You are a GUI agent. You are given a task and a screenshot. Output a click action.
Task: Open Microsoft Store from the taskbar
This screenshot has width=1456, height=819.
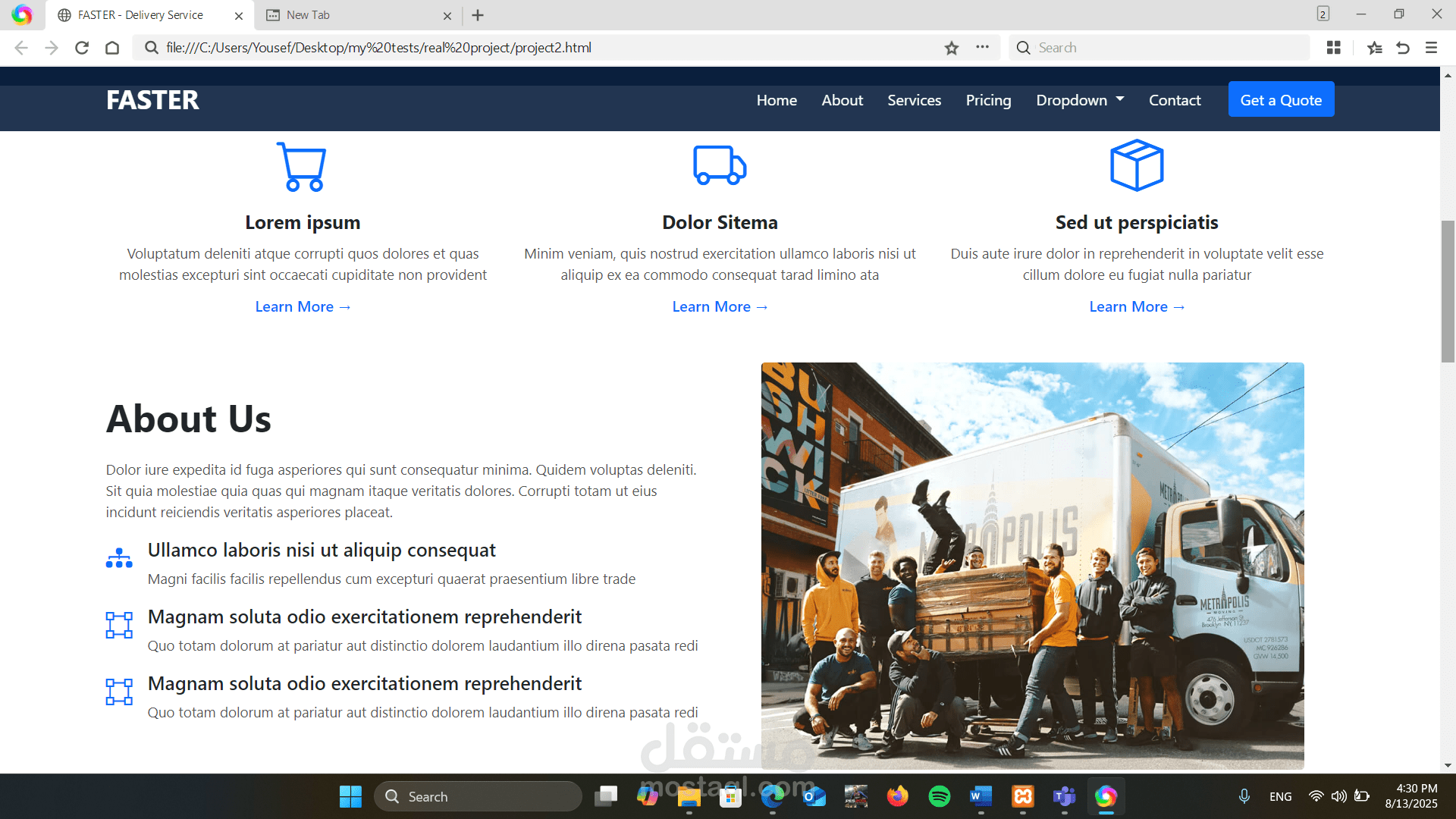click(730, 796)
